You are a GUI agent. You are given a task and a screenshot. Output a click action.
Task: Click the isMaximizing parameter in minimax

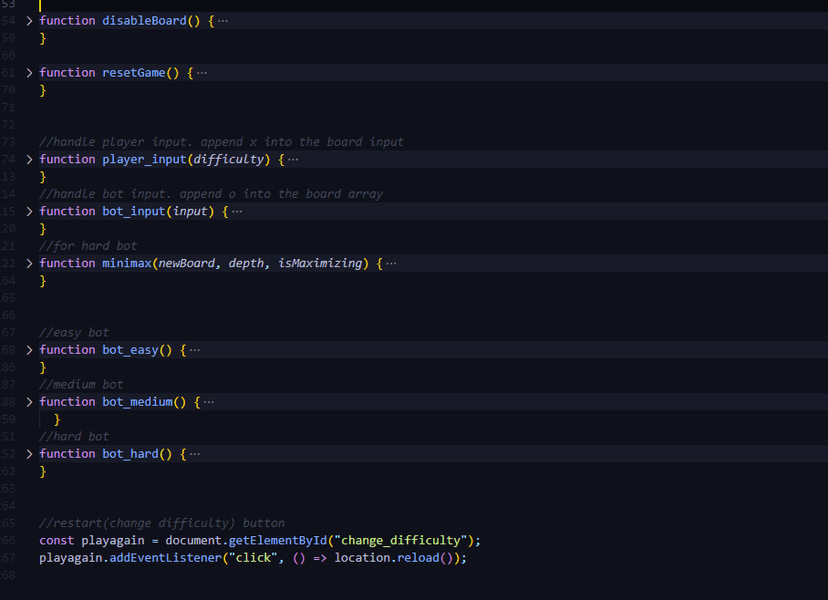(321, 263)
